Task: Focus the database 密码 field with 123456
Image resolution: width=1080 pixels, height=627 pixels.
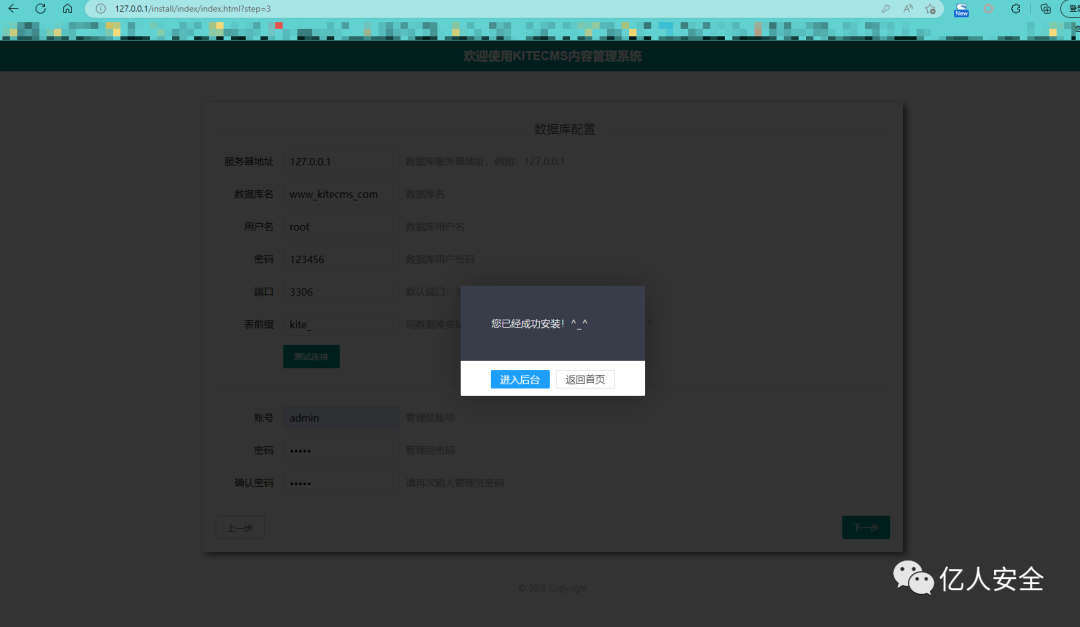Action: tap(341, 259)
